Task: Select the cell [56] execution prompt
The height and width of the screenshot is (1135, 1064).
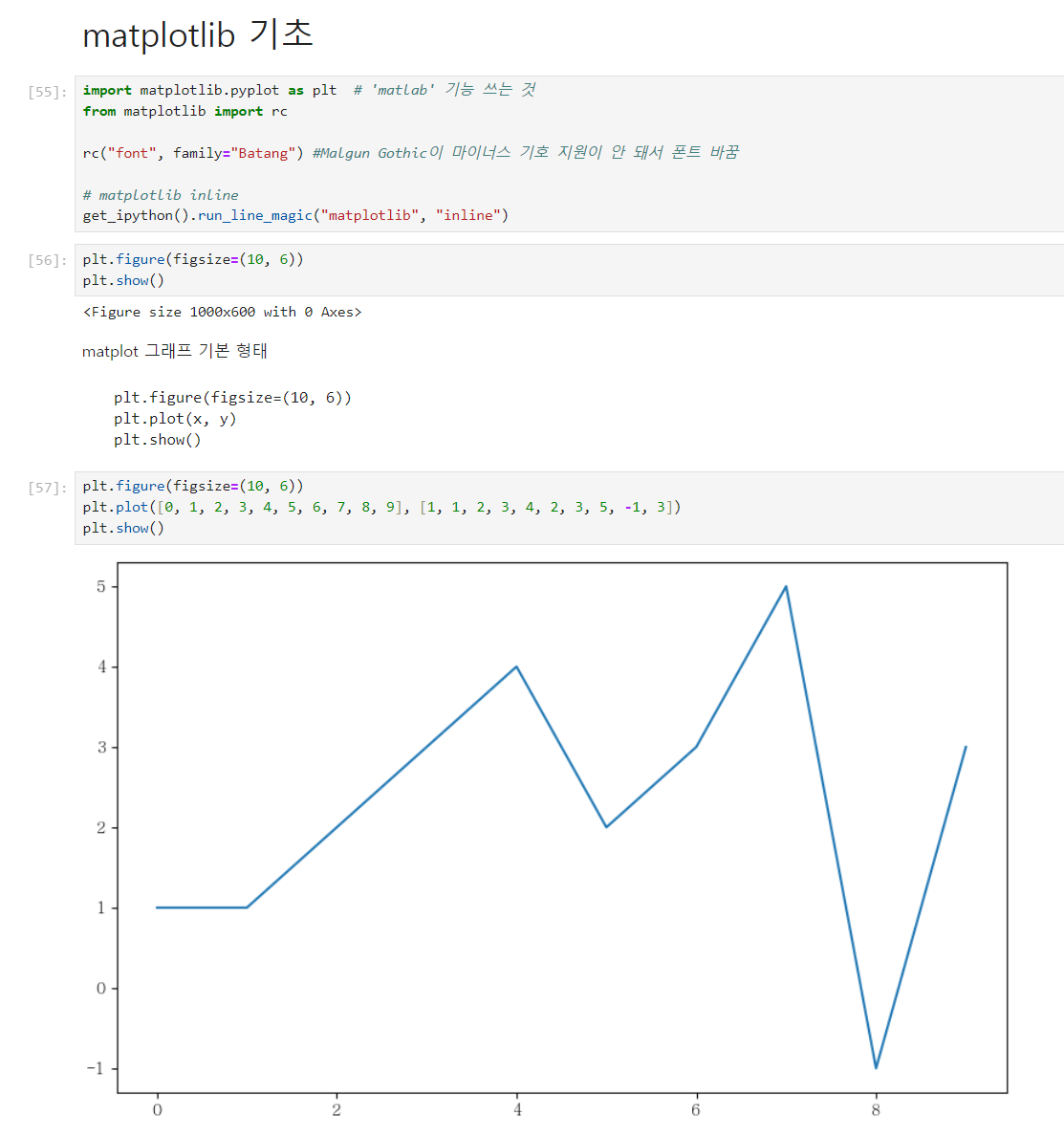Action: coord(48,261)
